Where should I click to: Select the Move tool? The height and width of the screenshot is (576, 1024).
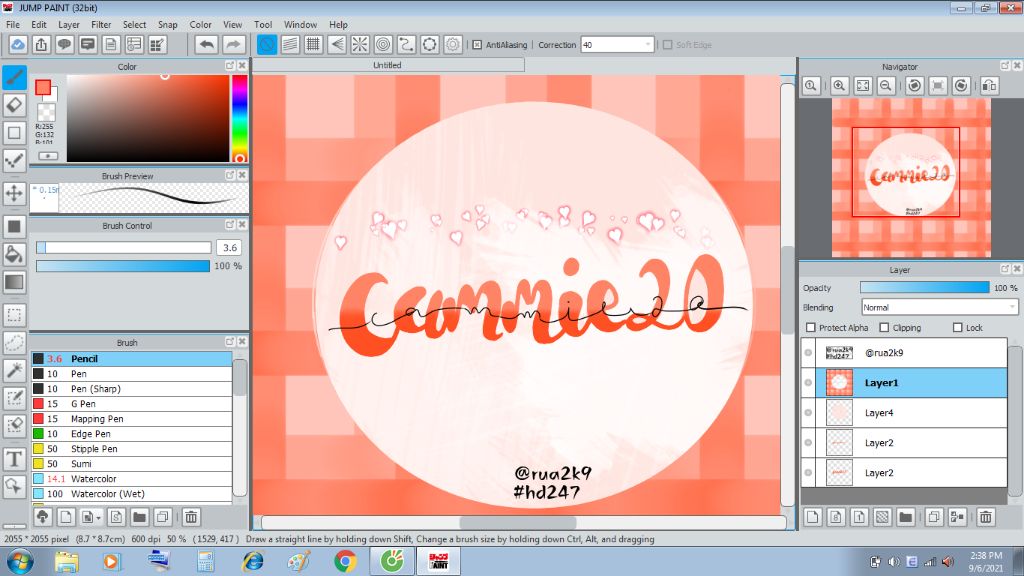[14, 193]
